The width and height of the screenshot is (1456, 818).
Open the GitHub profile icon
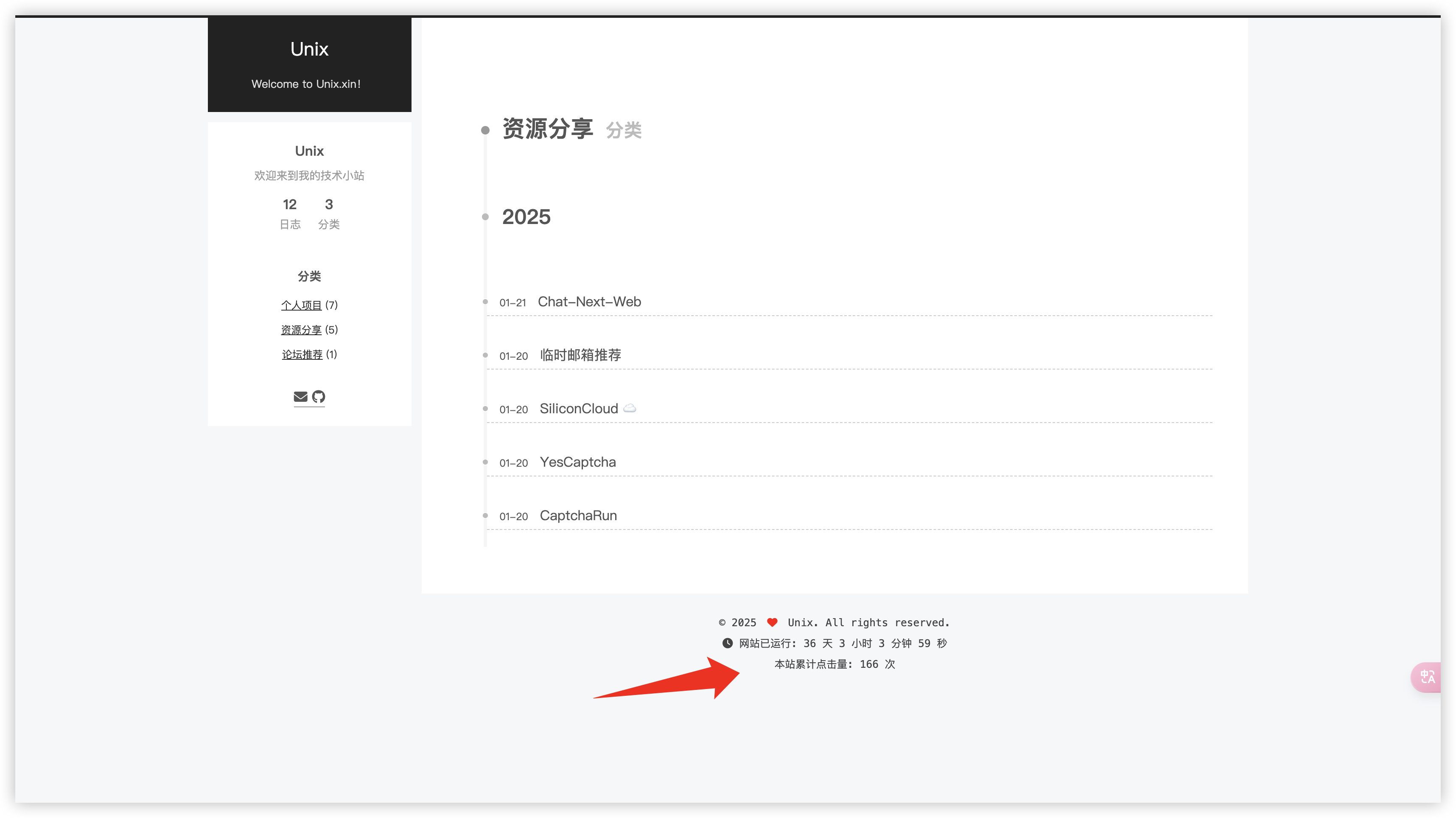[318, 397]
